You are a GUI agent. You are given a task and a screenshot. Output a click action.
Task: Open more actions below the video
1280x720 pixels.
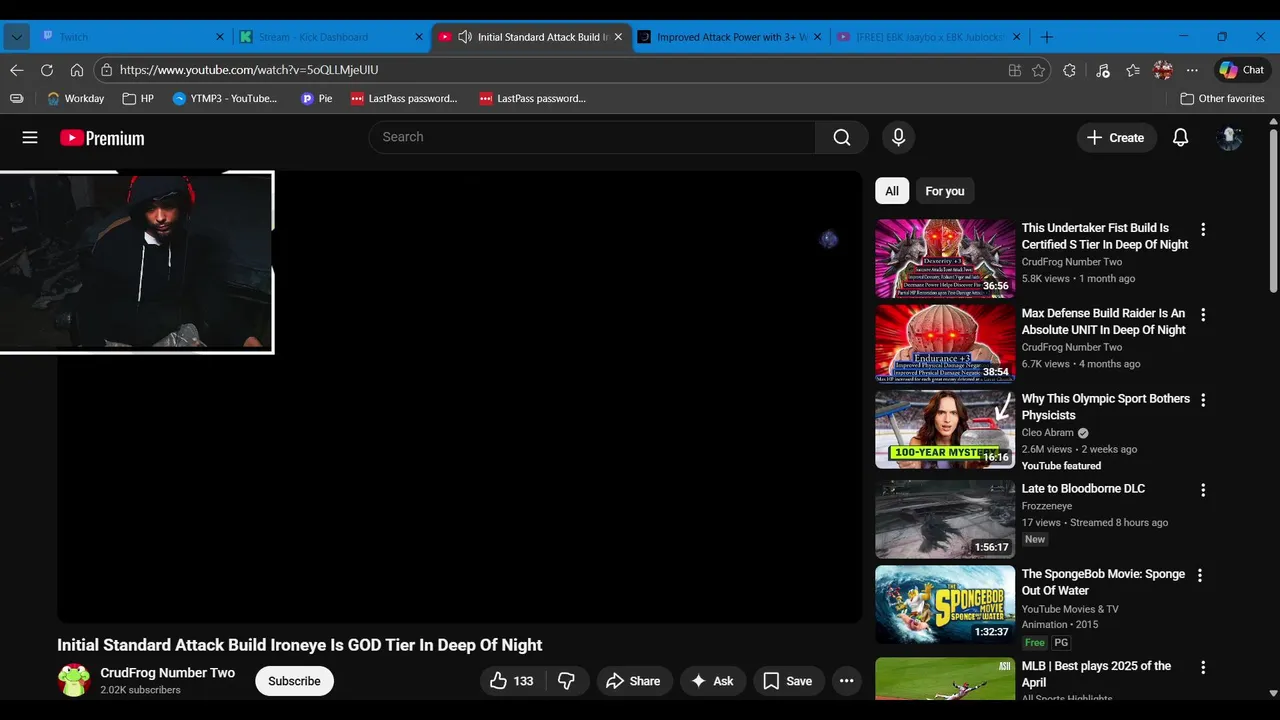(x=846, y=681)
